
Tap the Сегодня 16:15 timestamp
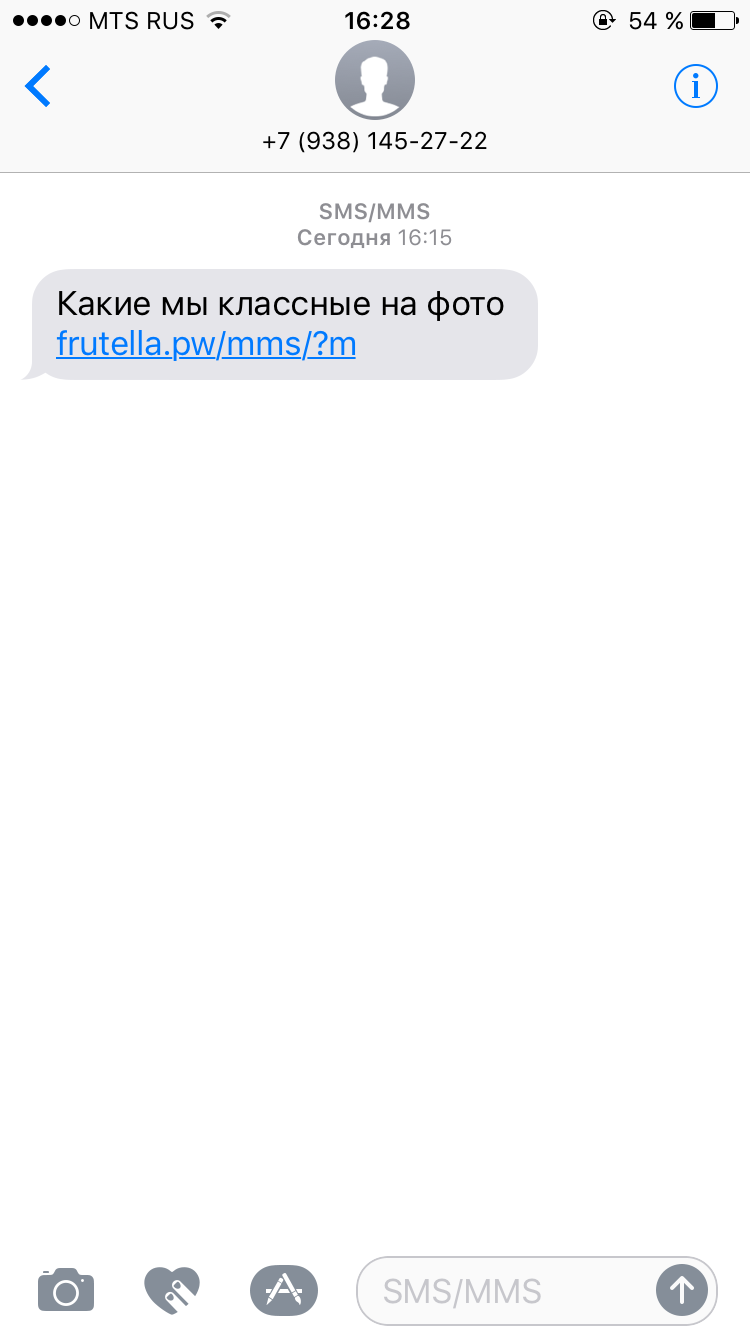[x=375, y=238]
